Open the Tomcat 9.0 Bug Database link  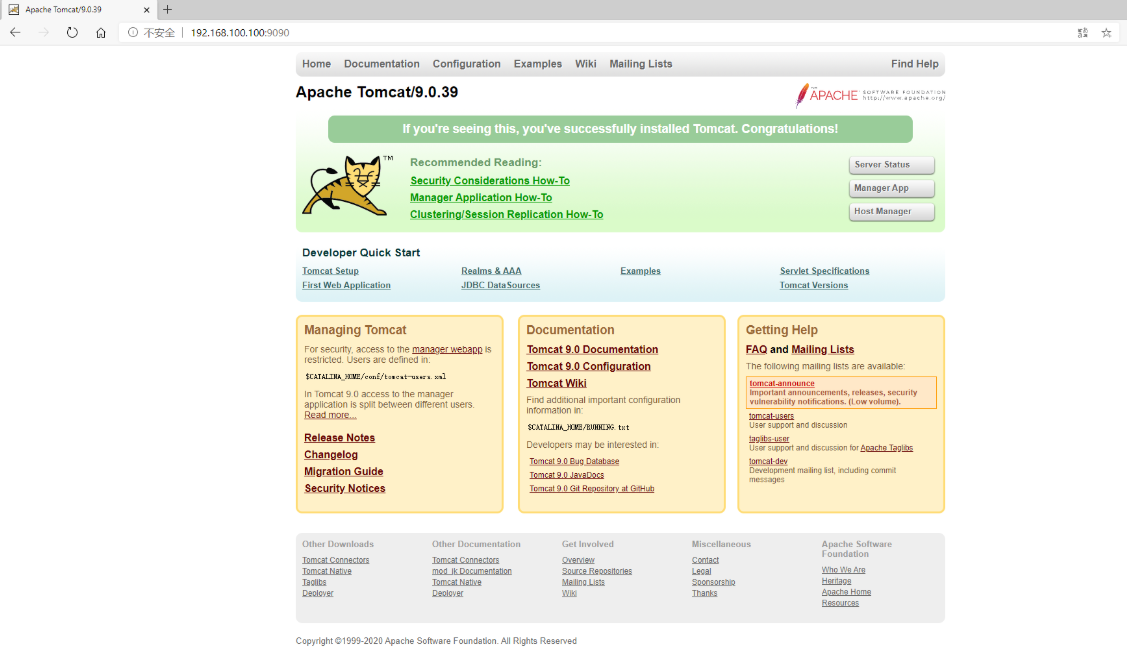574,461
